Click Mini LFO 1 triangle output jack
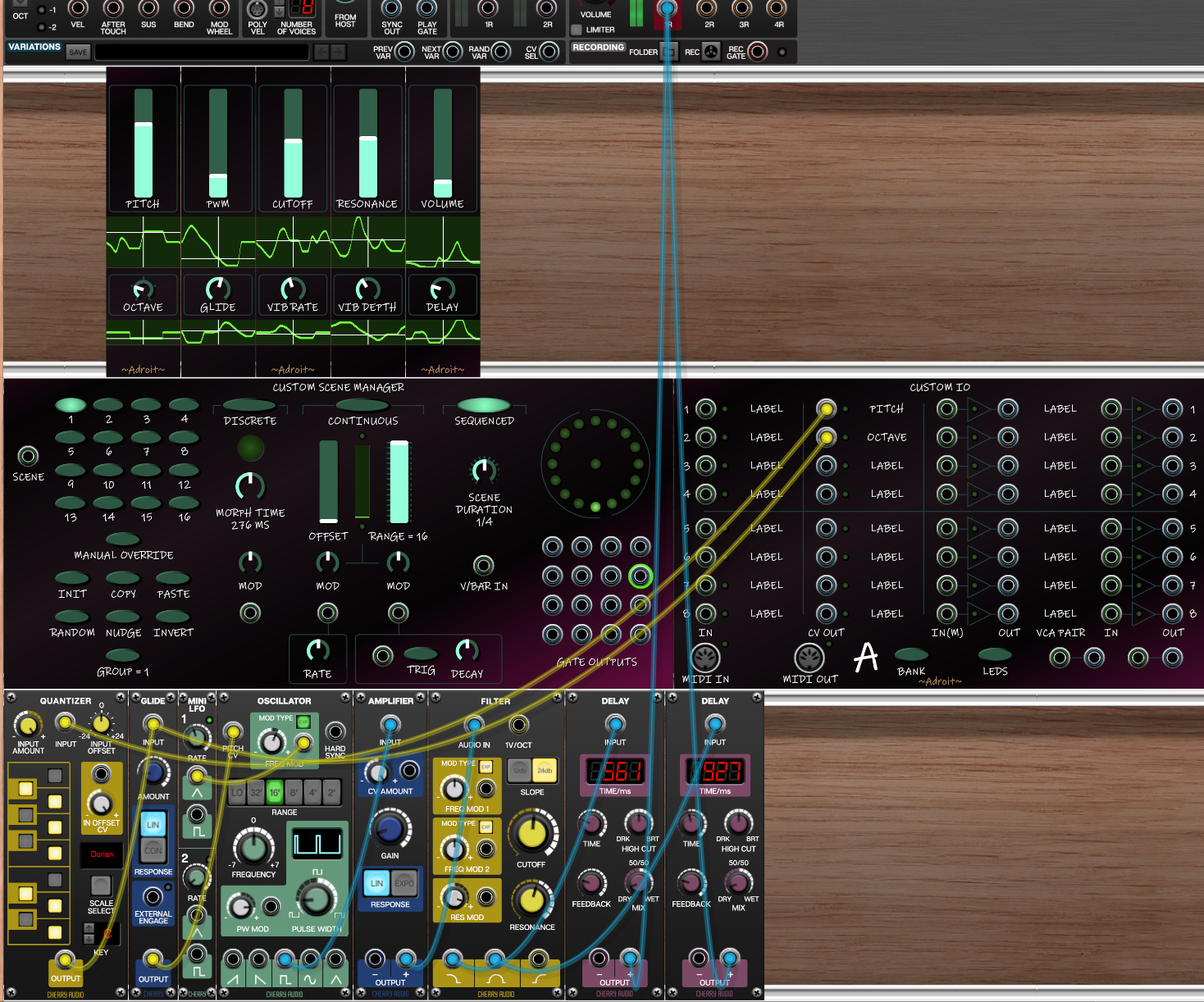 coord(197,775)
